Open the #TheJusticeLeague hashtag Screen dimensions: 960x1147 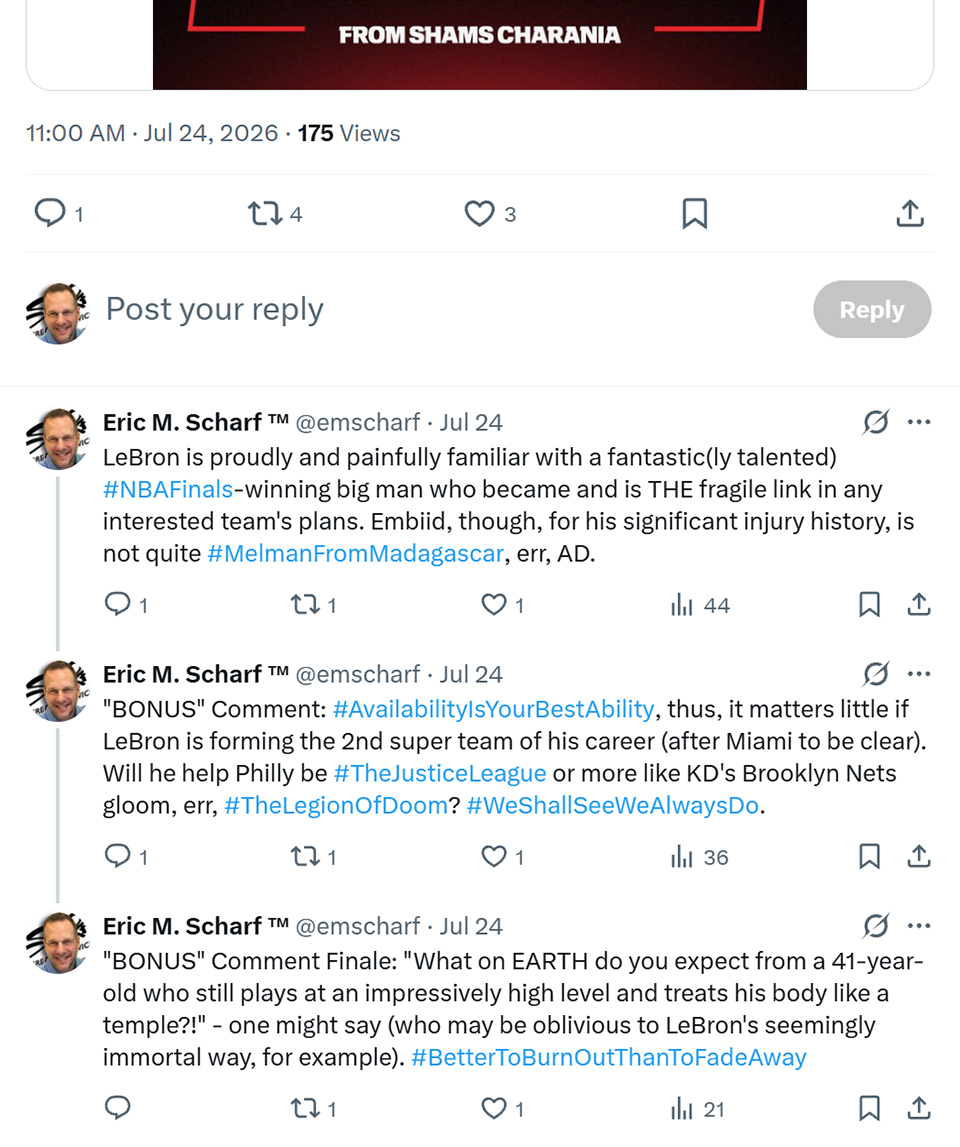[x=440, y=773]
